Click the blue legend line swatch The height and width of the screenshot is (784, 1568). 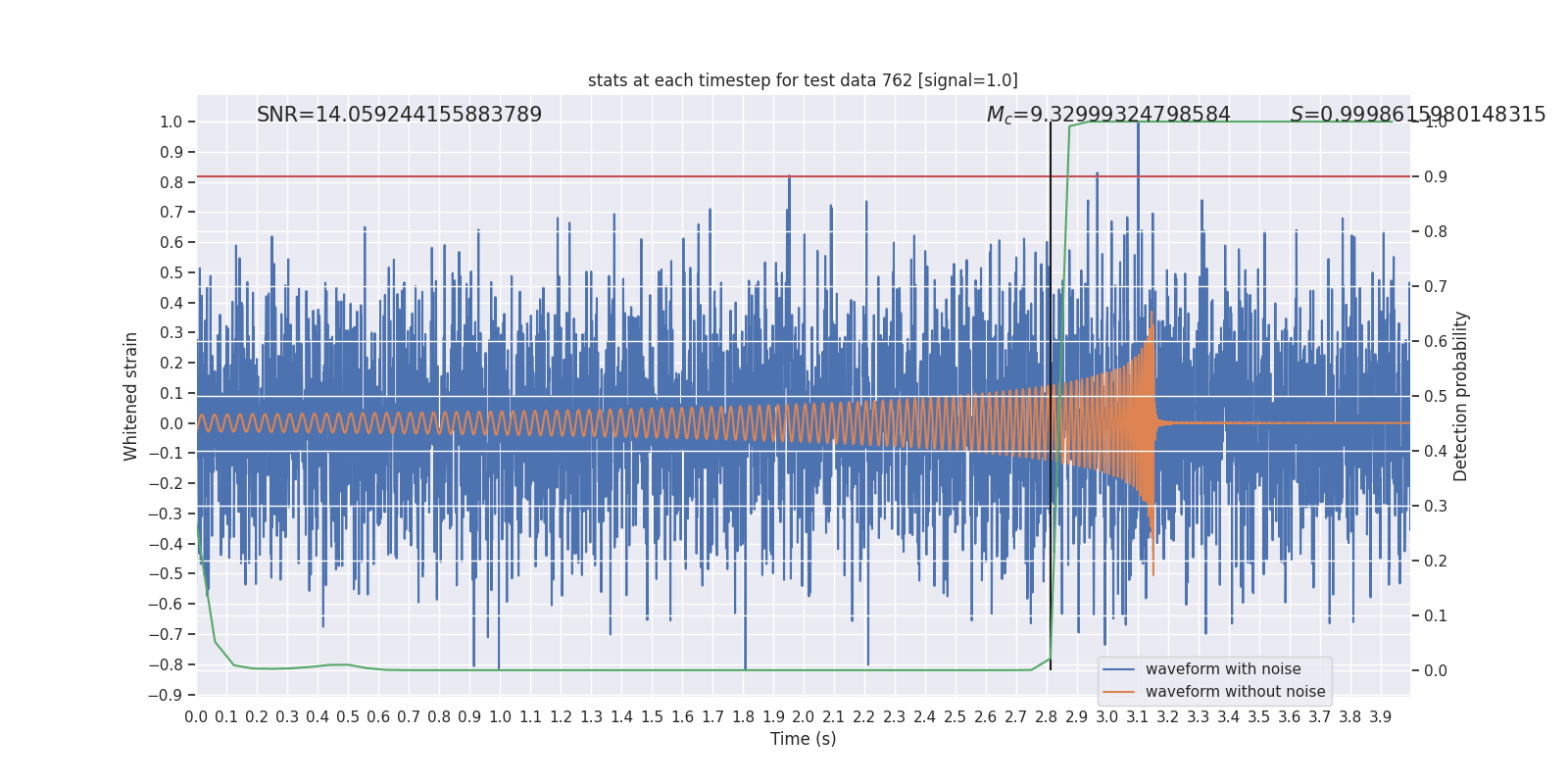click(1119, 669)
